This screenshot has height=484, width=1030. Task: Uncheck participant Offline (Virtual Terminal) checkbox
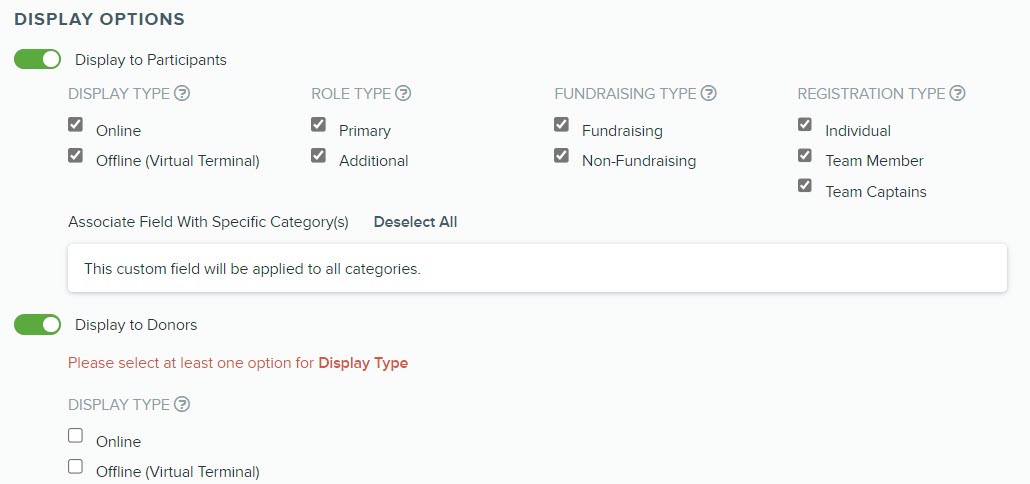[76, 155]
